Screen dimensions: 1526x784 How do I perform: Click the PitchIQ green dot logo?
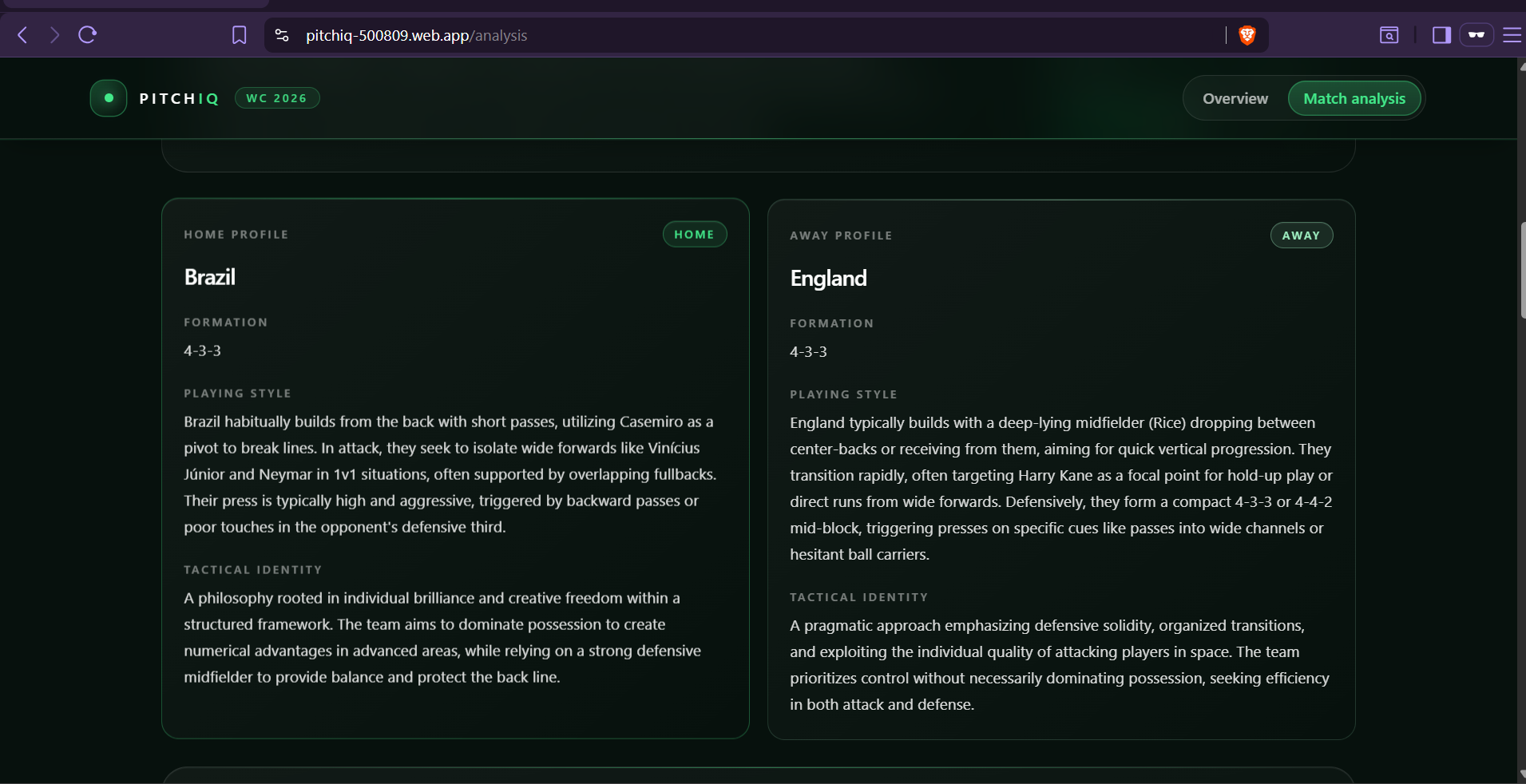(109, 98)
